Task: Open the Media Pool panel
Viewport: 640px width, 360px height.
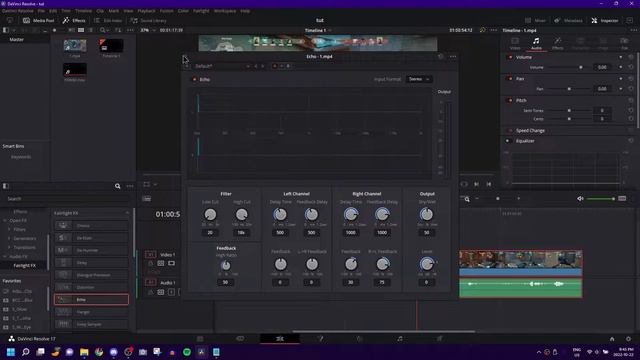Action: pyautogui.click(x=38, y=20)
